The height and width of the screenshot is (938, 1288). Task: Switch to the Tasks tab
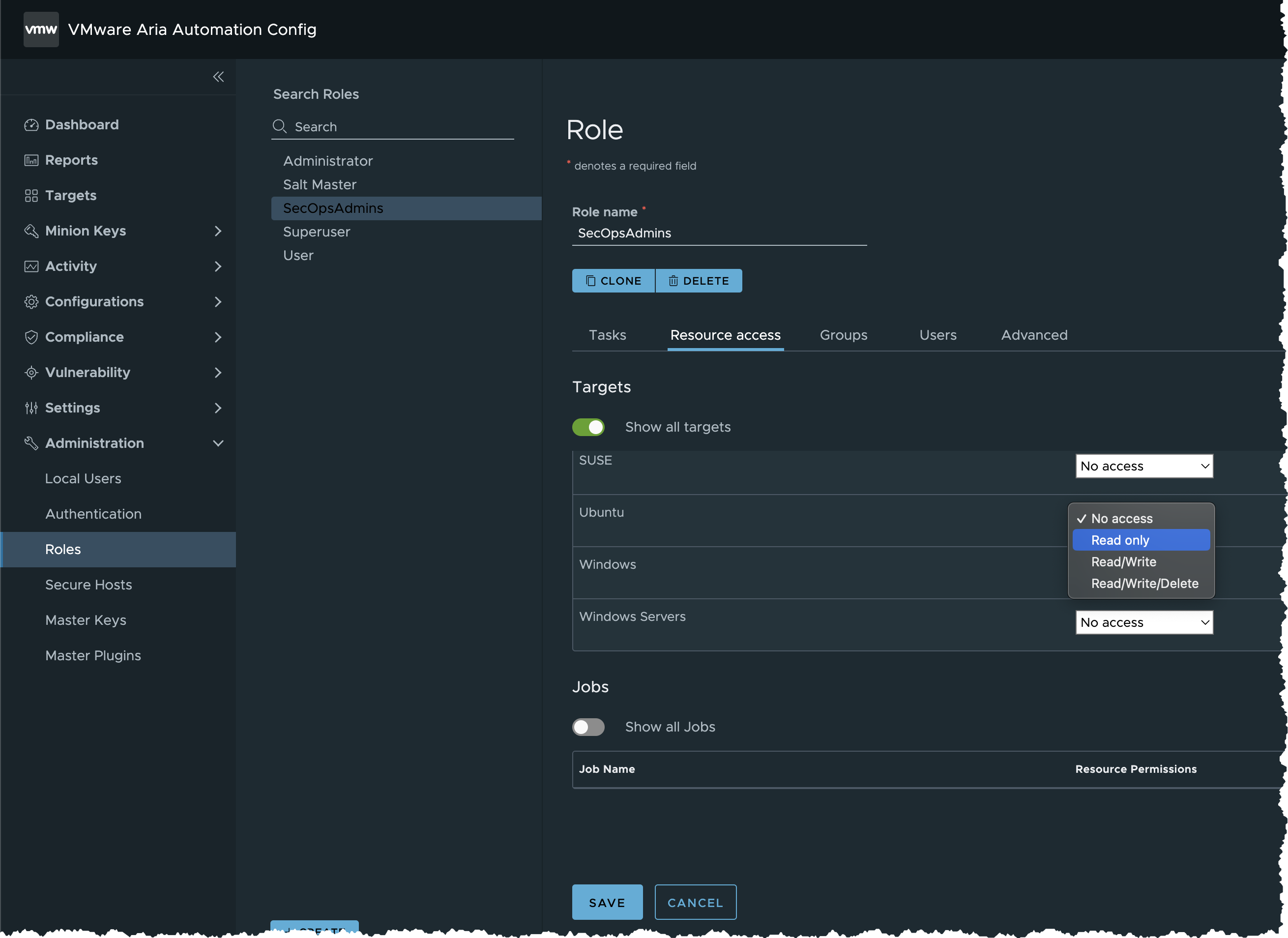607,335
